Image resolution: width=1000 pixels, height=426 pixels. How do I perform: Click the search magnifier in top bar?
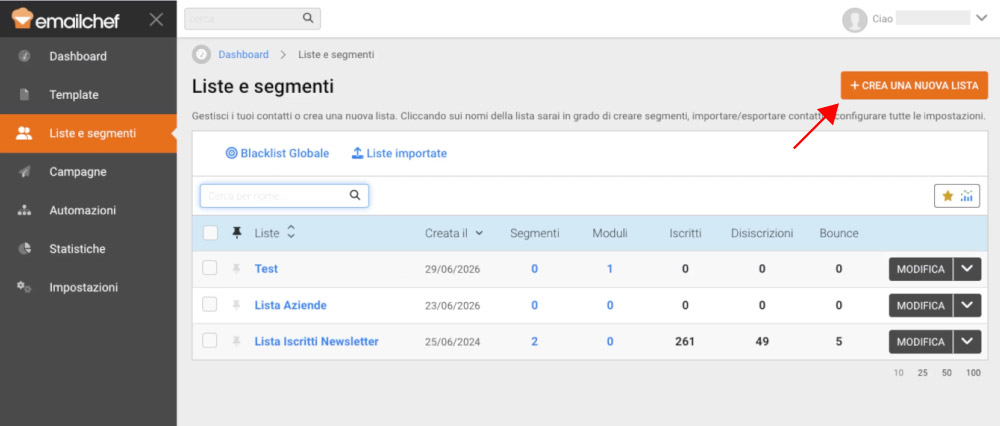(308, 18)
